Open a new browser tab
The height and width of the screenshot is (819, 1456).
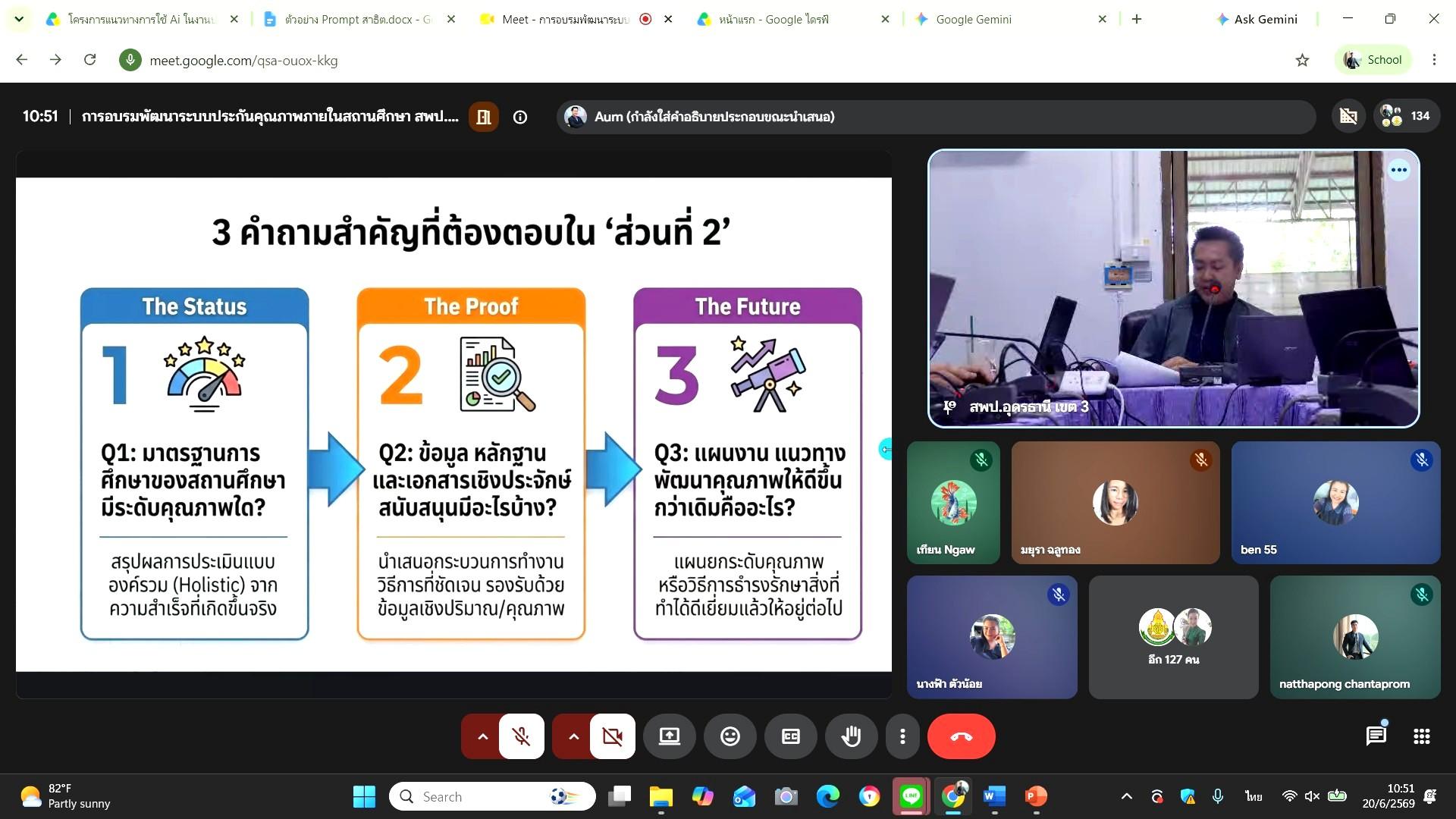pyautogui.click(x=1136, y=19)
